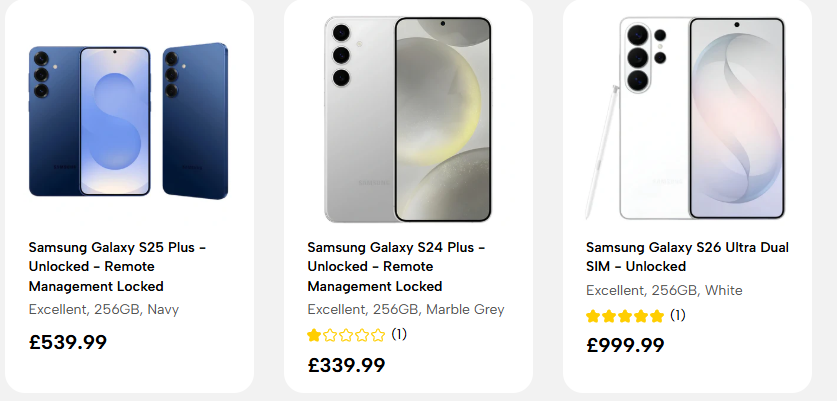The image size is (837, 401).
Task: Click the filled yellow star on the S24 Plus
Action: (x=314, y=335)
